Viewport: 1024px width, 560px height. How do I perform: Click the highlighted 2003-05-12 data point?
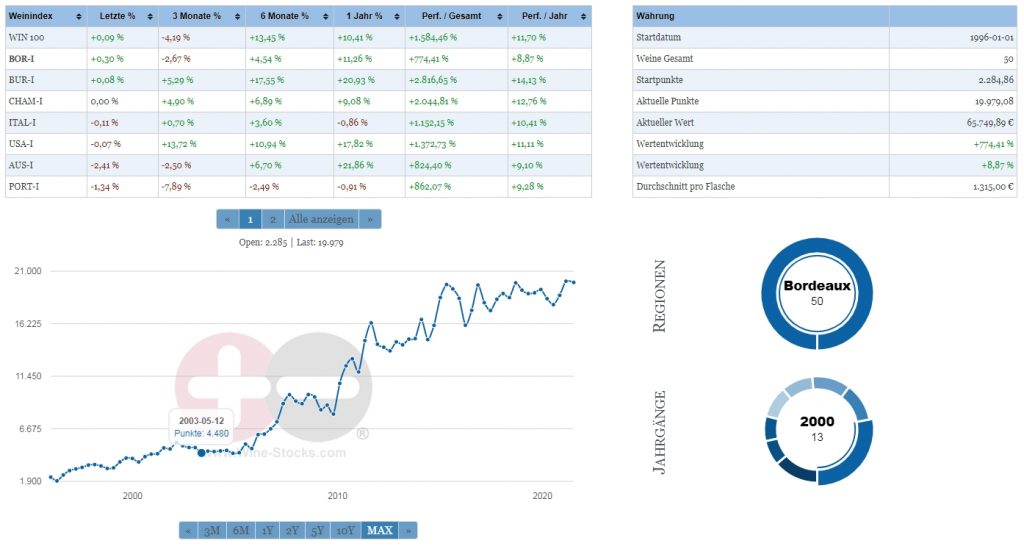click(202, 453)
